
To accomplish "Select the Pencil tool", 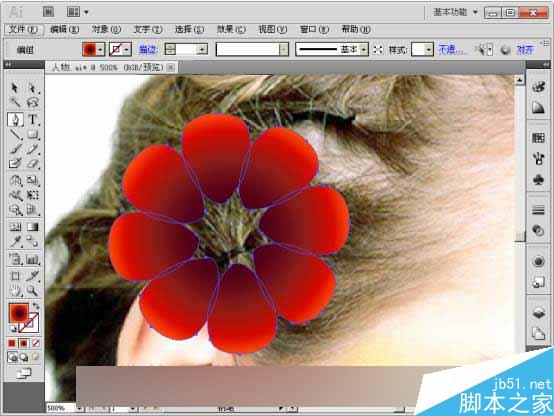I will coord(32,149).
